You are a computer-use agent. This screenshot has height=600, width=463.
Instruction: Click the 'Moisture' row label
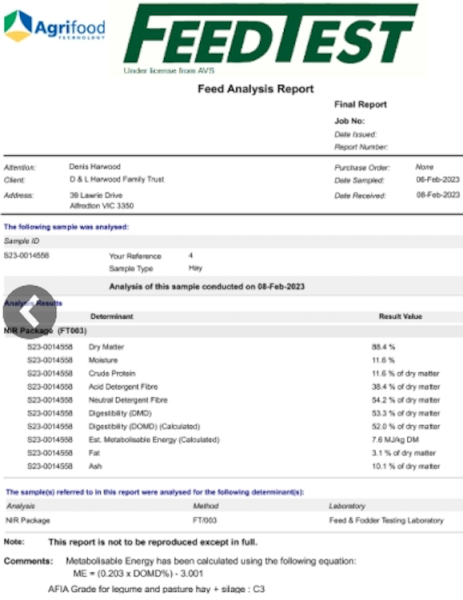[103, 360]
